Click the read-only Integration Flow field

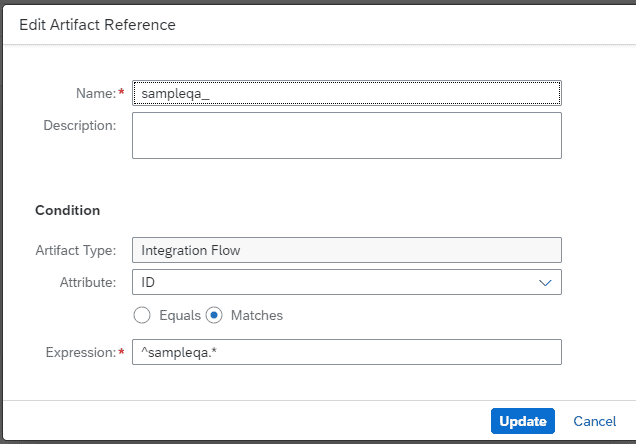click(x=347, y=250)
